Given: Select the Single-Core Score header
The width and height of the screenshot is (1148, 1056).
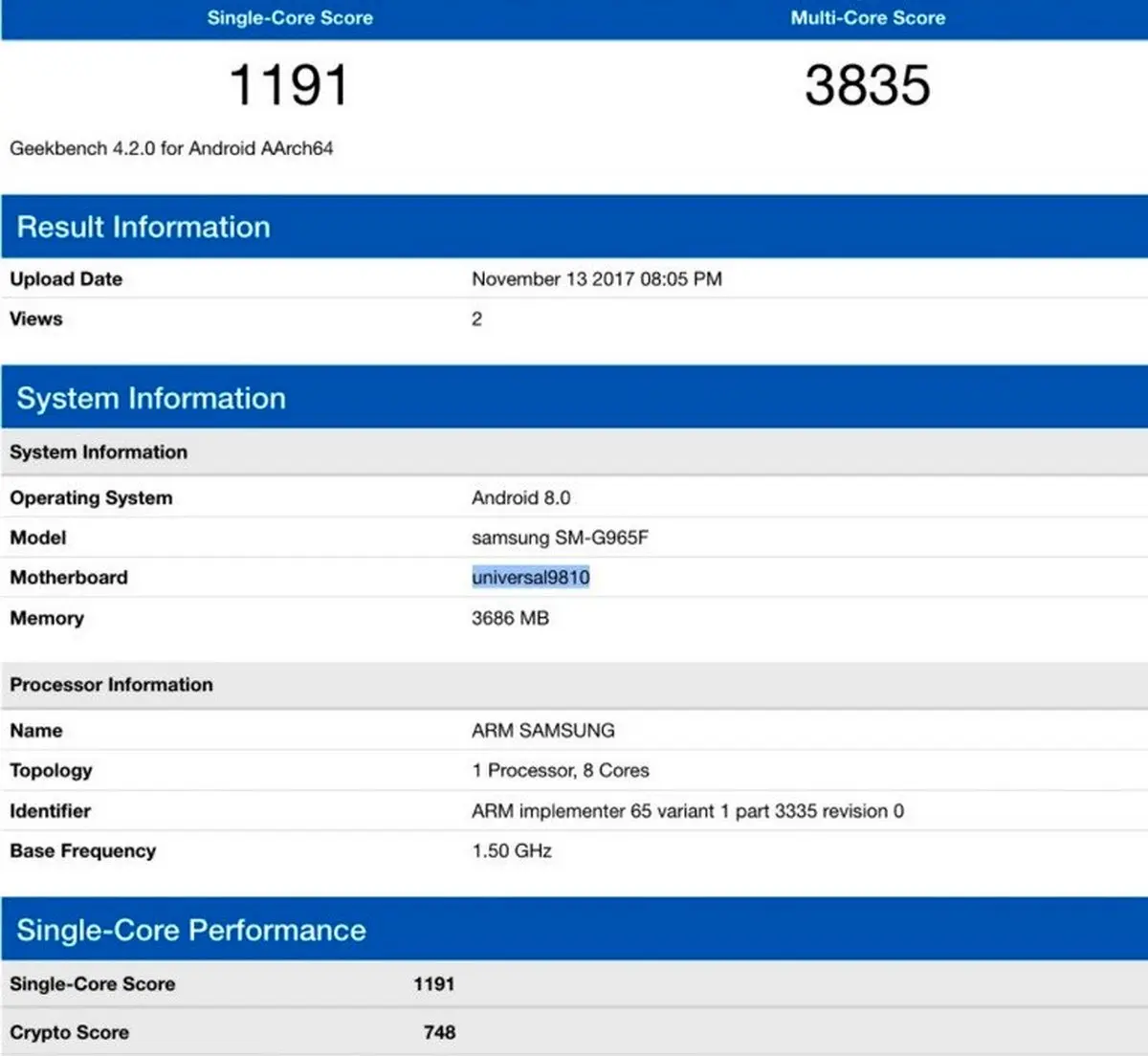Looking at the screenshot, I should [x=290, y=17].
